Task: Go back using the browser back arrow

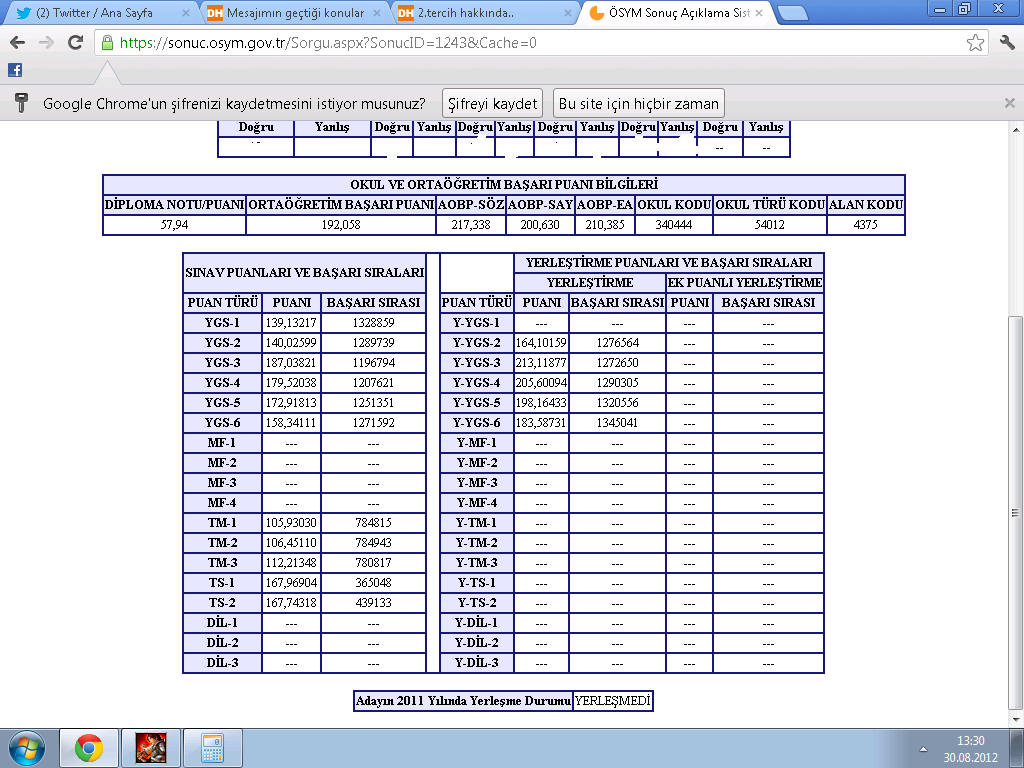Action: 18,43
